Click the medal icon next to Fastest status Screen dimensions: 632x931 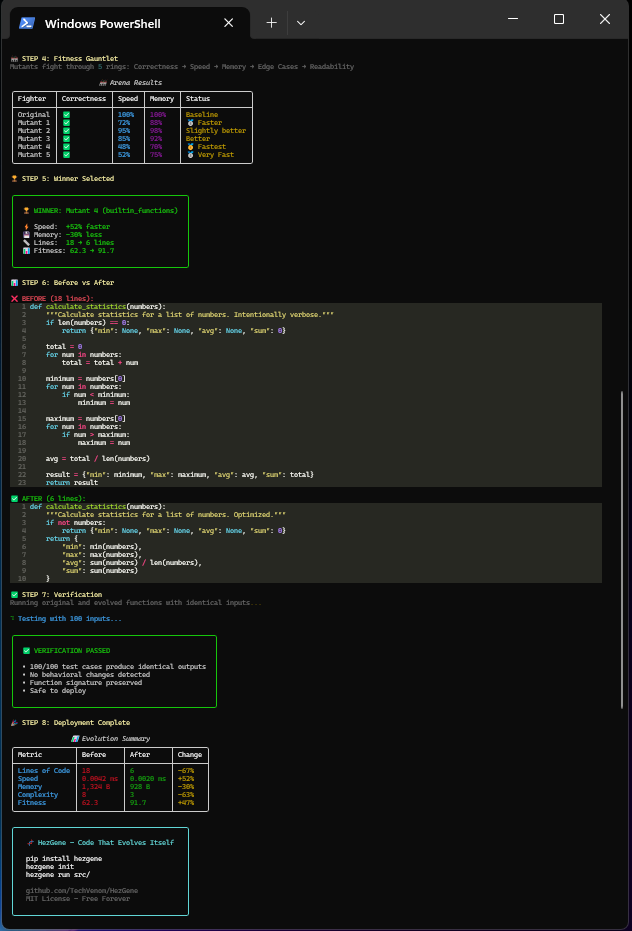tap(190, 147)
